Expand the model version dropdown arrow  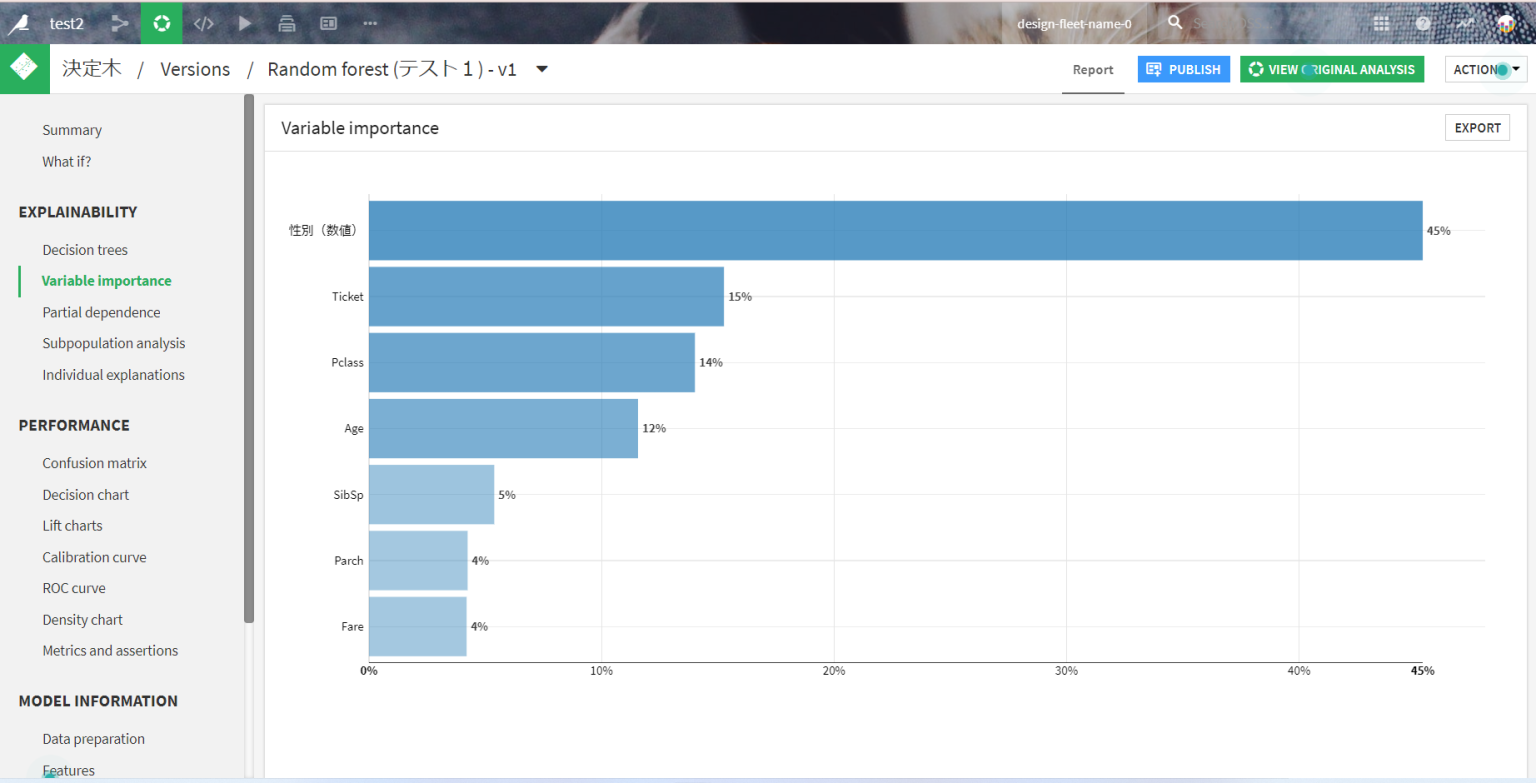pos(541,69)
